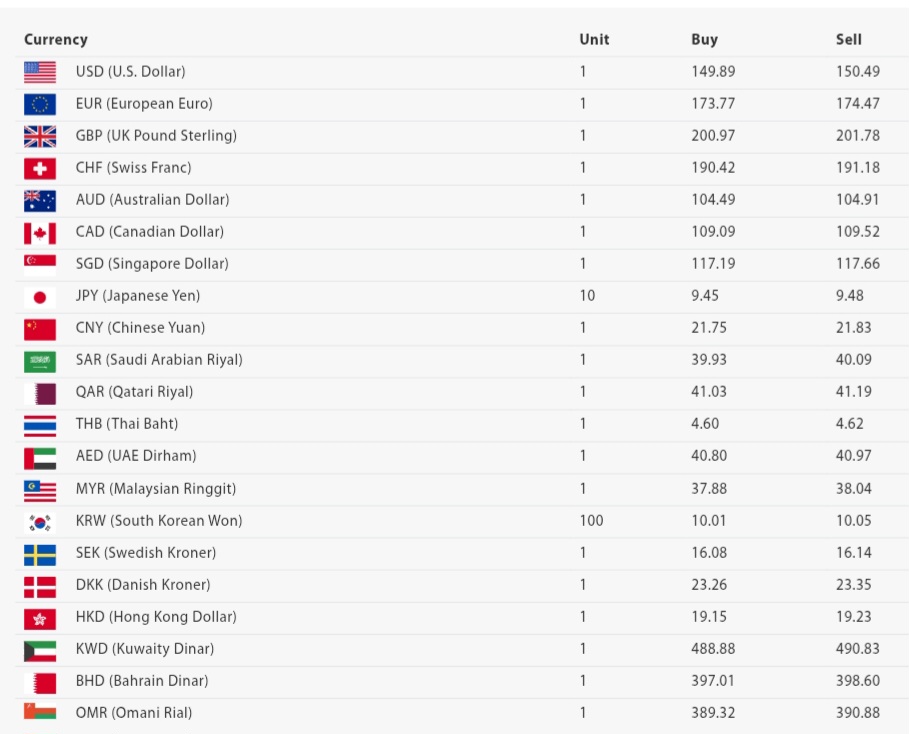Click the Unit column header
Viewport: 909px width, 734px height.
(x=594, y=40)
